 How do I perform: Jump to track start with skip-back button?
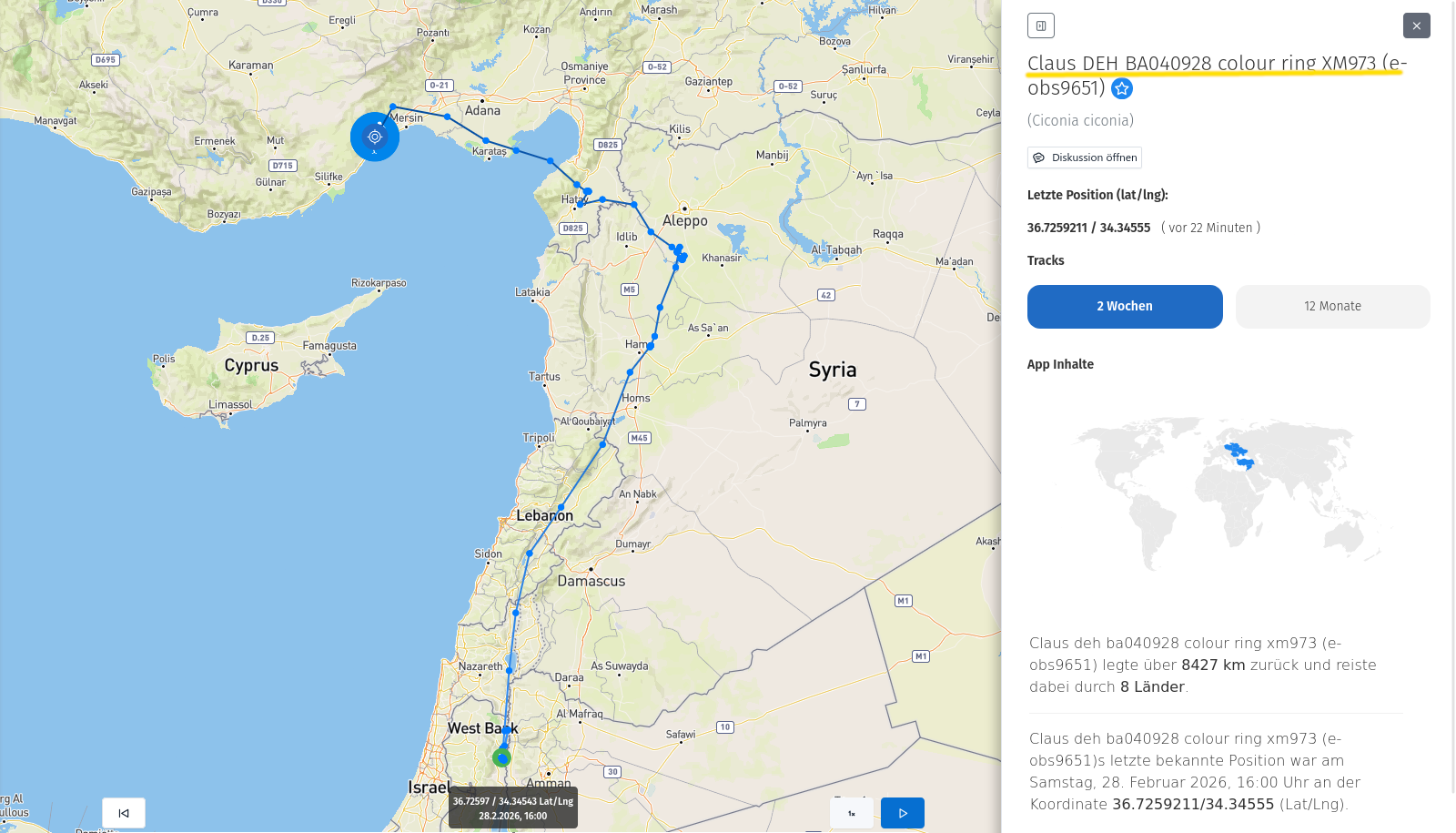click(x=124, y=813)
